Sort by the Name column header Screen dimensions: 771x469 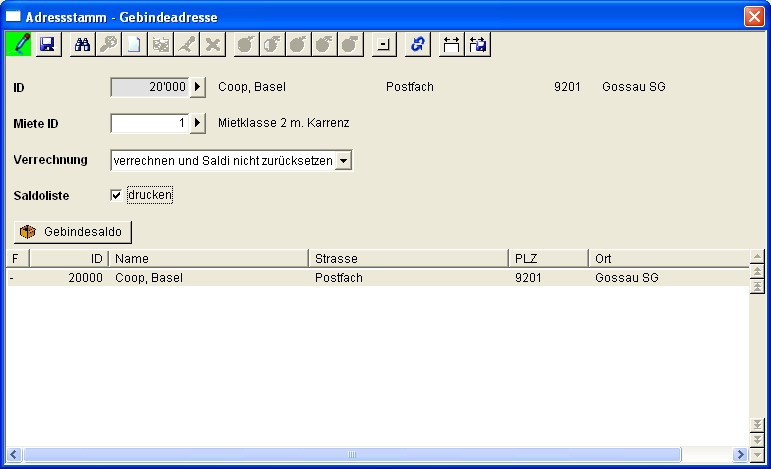(208, 259)
